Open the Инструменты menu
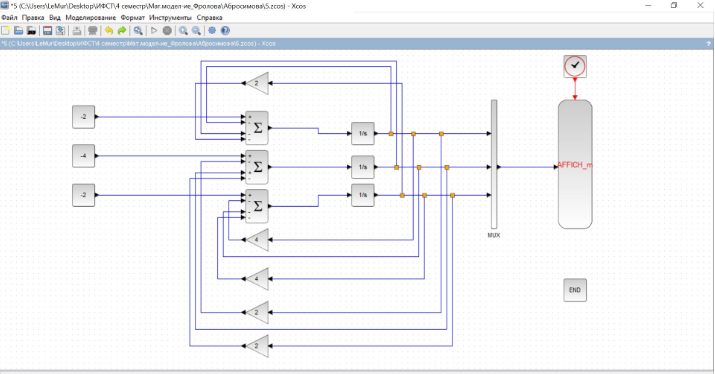 tap(170, 17)
